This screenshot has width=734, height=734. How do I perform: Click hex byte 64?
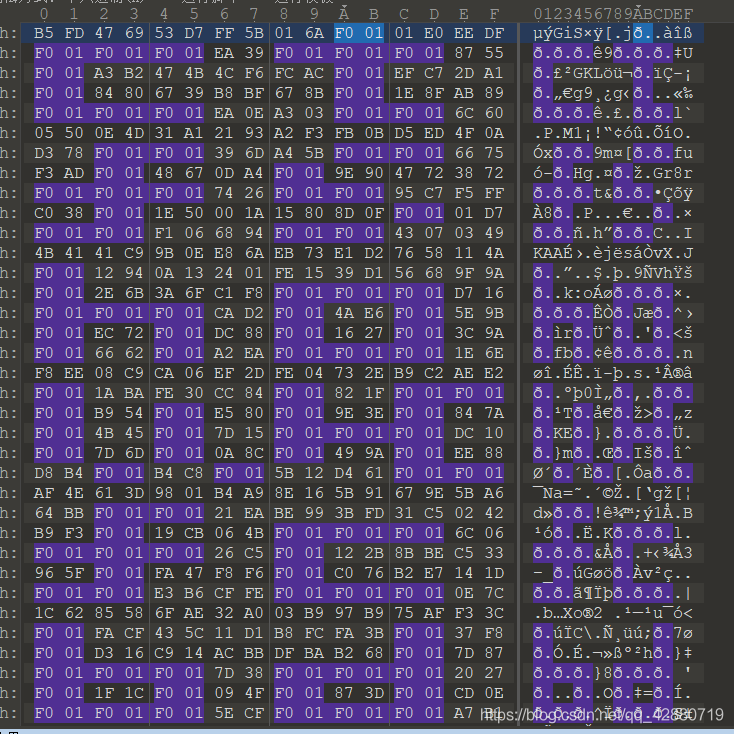(x=44, y=514)
